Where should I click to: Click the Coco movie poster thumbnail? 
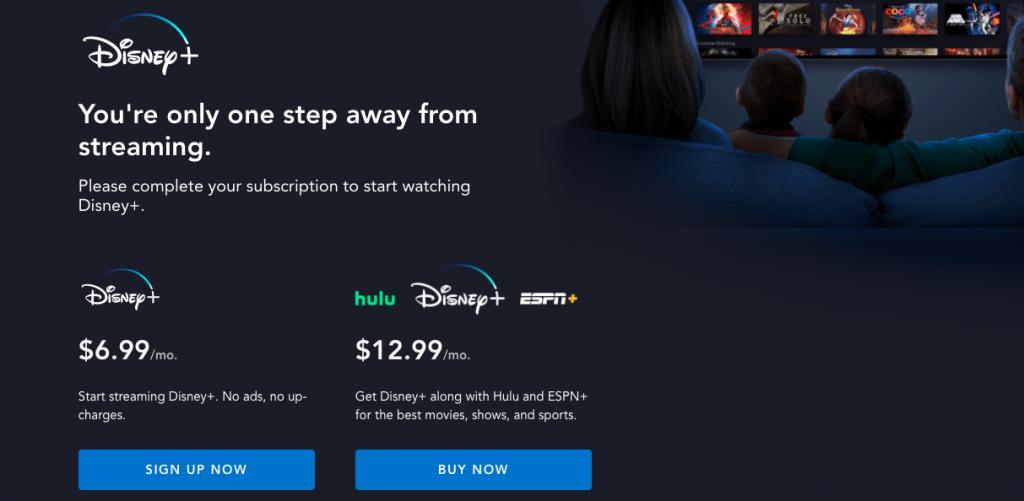pos(910,18)
